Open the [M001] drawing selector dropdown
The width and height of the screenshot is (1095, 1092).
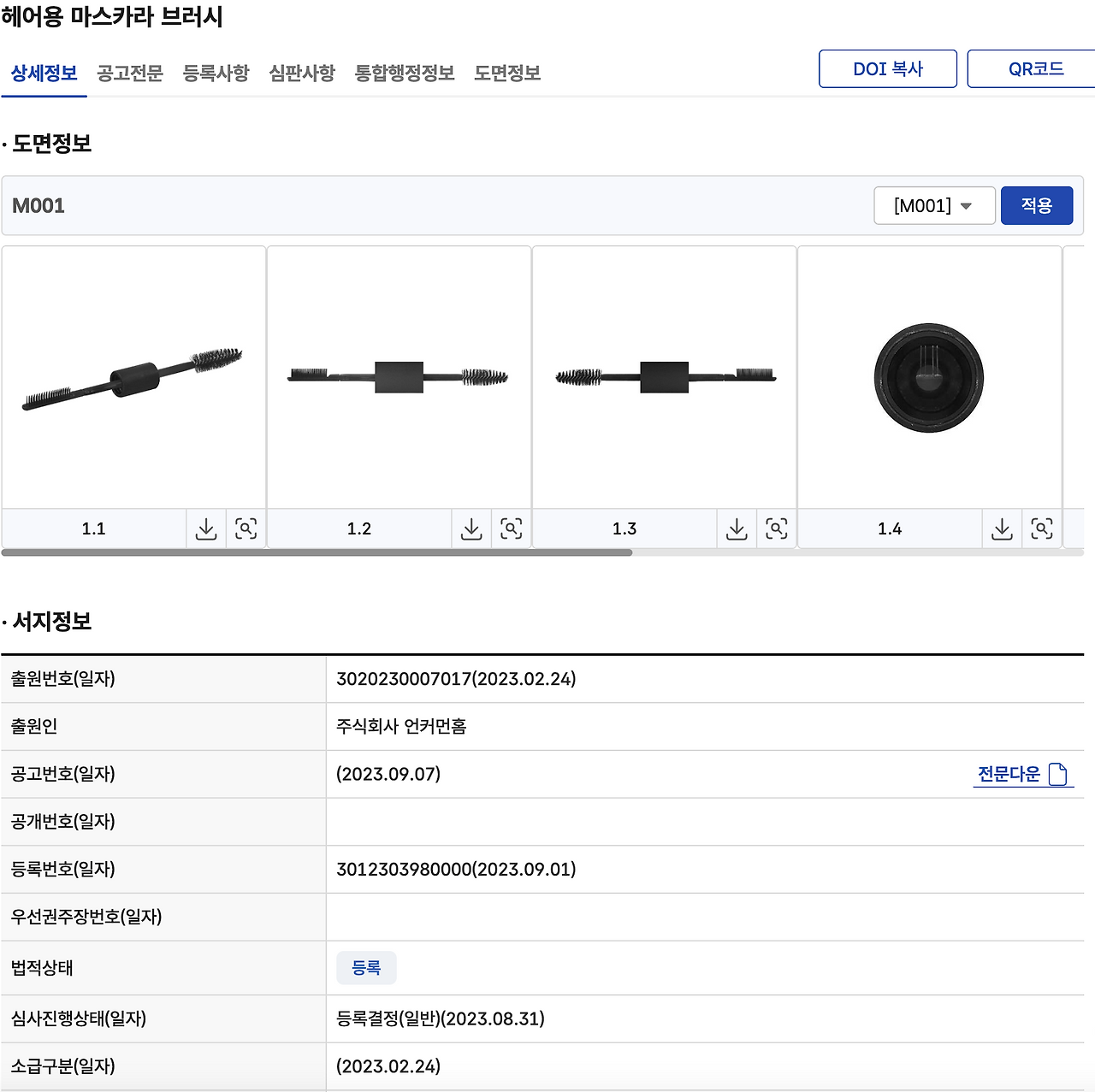point(934,205)
